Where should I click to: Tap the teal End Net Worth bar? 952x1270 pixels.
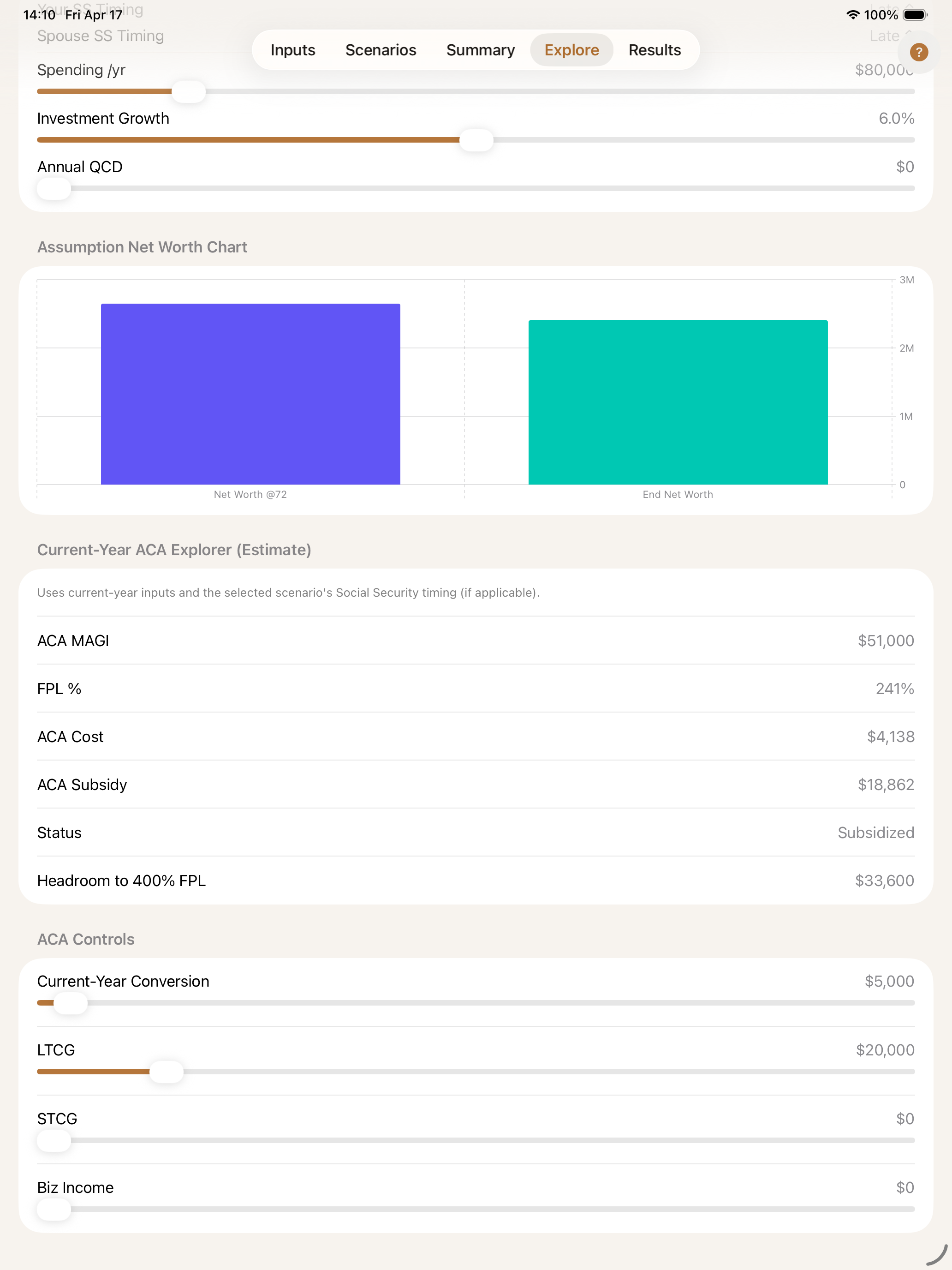click(x=678, y=402)
